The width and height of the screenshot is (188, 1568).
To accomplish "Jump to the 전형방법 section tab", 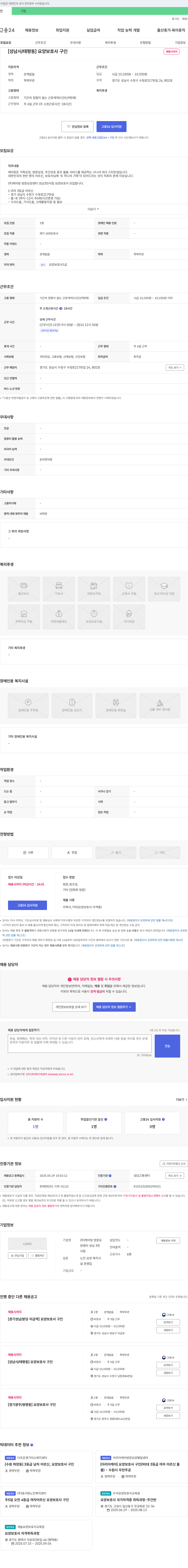I will tap(146, 43).
